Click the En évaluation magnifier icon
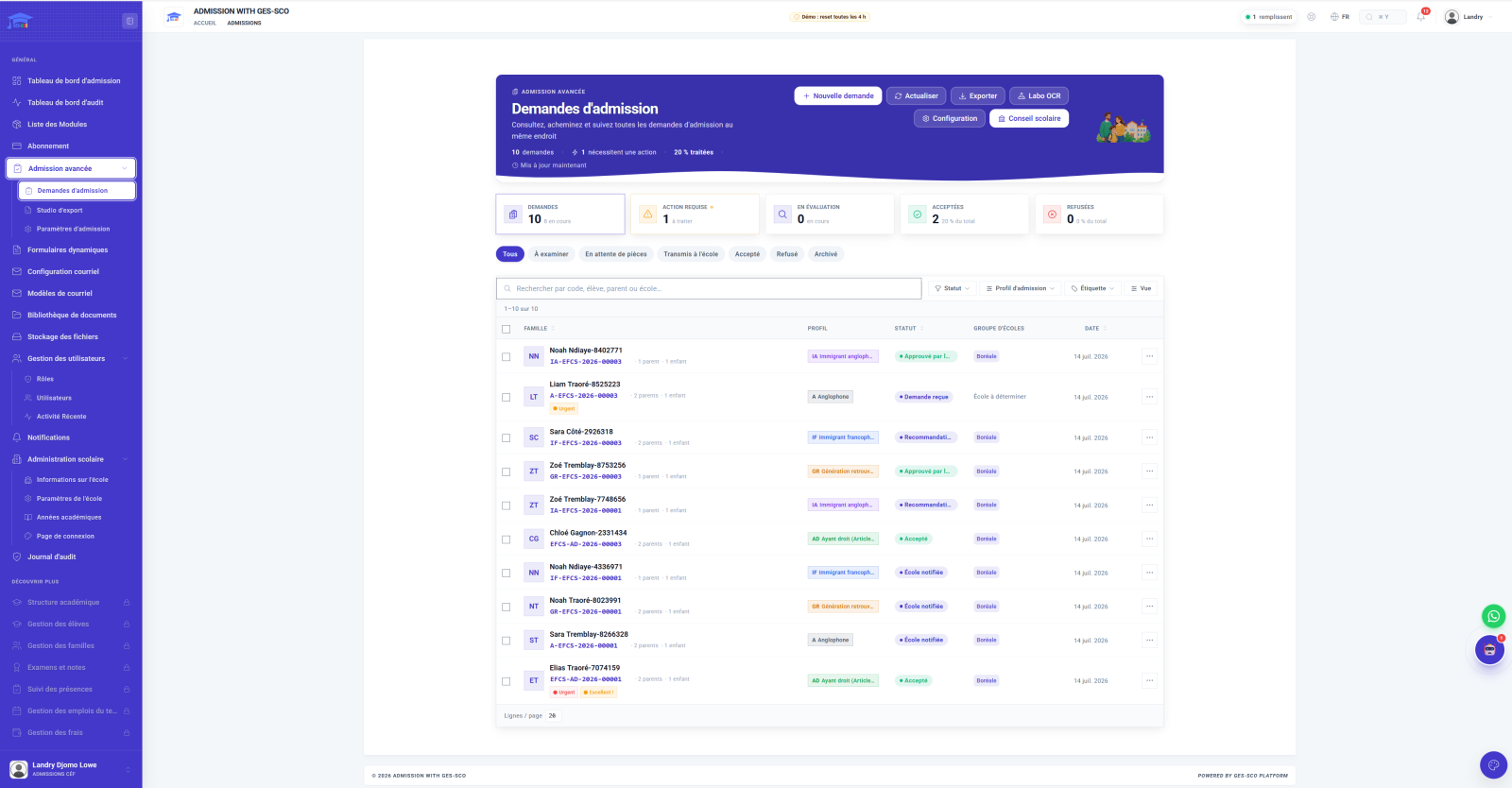Image resolution: width=1512 pixels, height=788 pixels. pyautogui.click(x=782, y=214)
